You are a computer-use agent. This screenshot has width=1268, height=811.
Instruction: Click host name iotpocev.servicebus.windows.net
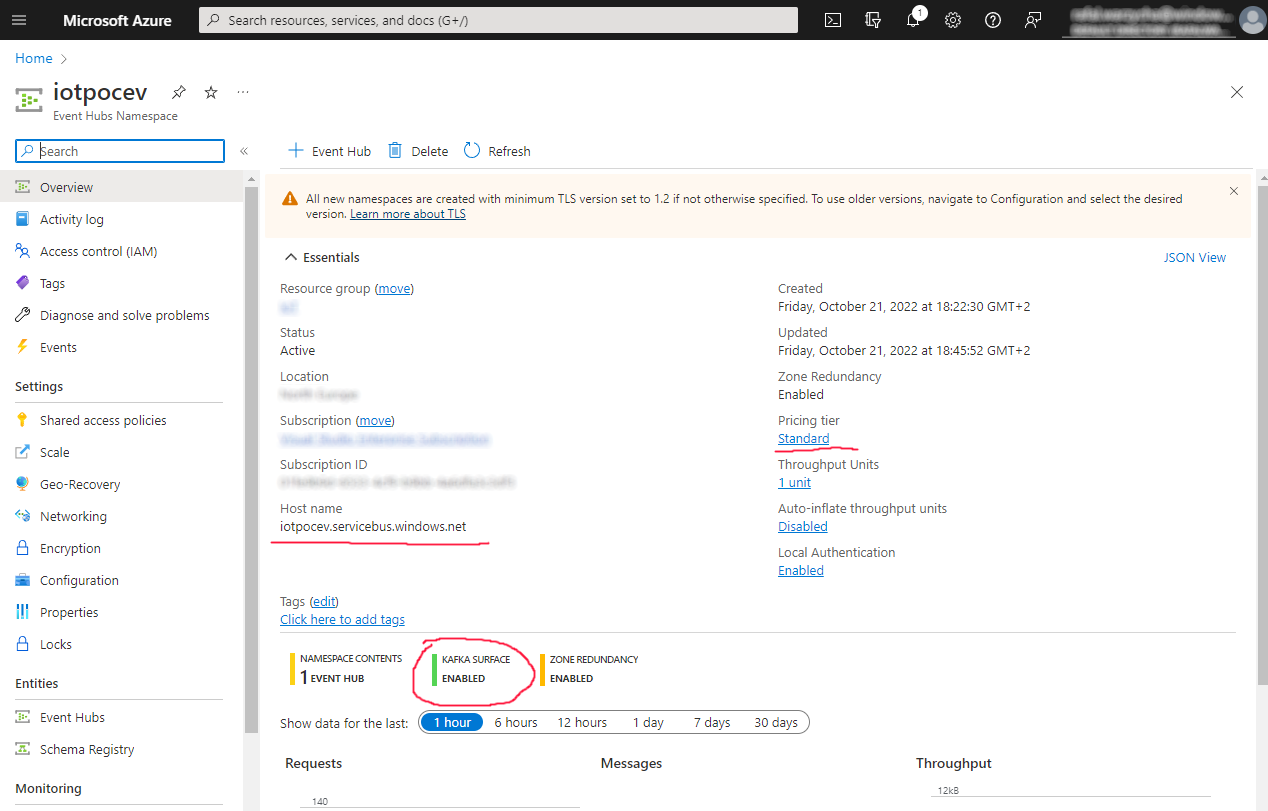pos(373,526)
